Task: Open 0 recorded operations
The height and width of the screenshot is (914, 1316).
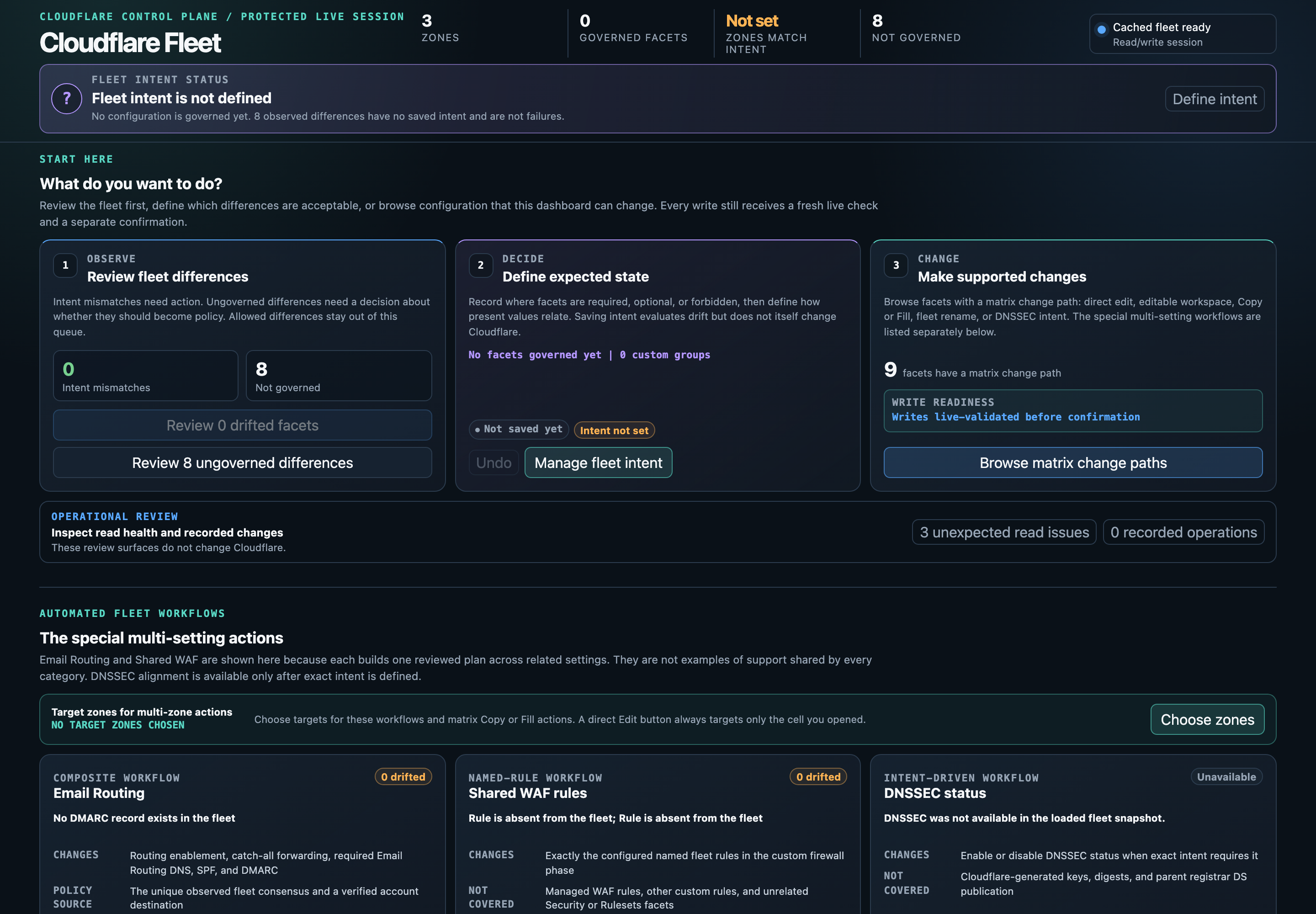Action: tap(1183, 532)
